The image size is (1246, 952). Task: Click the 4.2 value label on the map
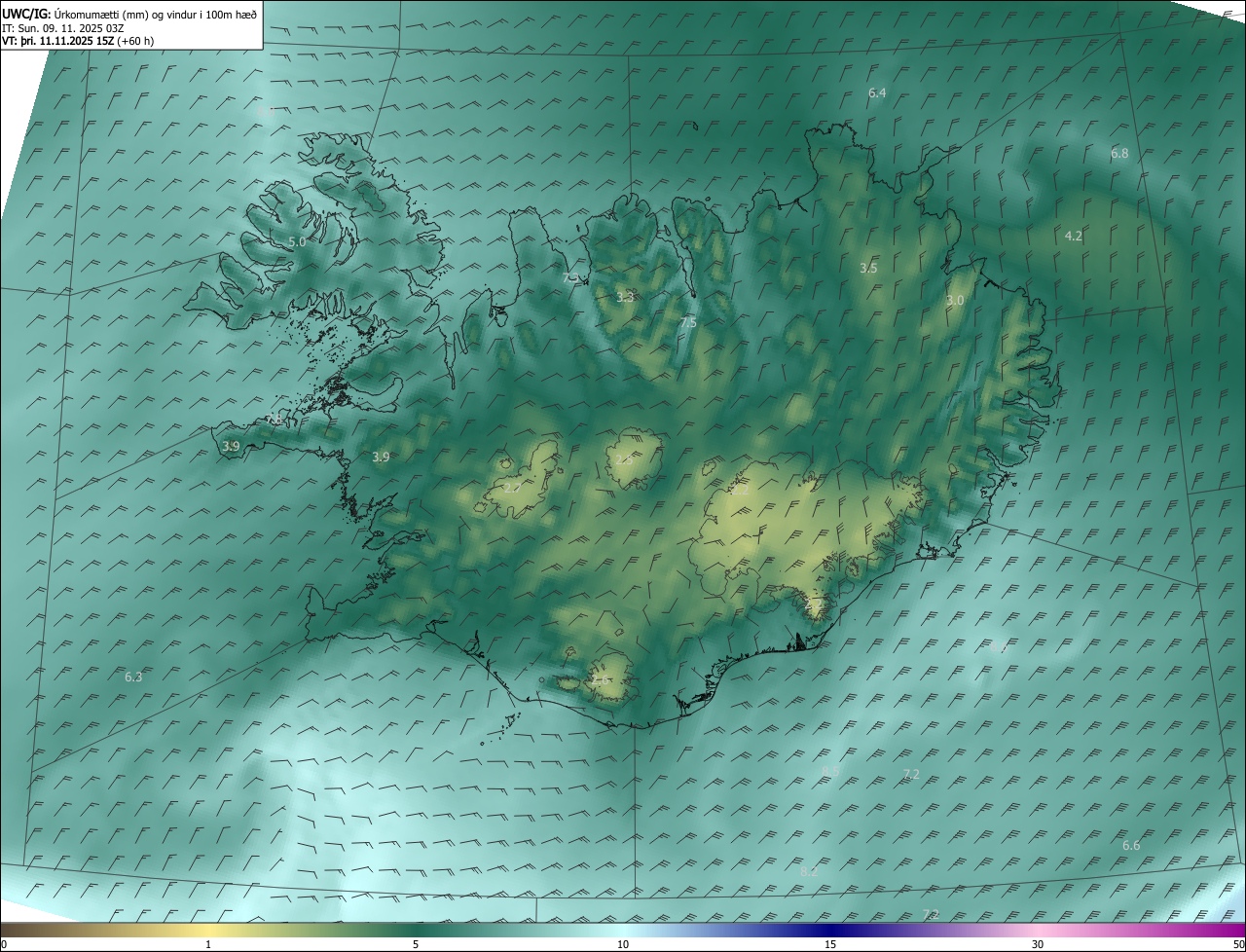(1074, 236)
